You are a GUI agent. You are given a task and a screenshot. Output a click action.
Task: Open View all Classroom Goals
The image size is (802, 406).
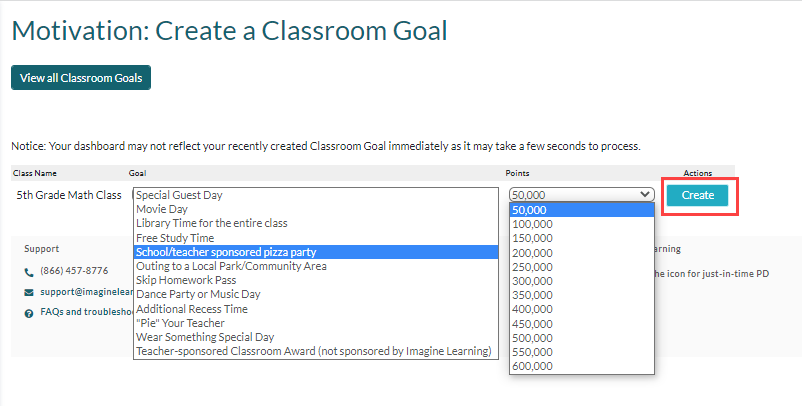81,78
